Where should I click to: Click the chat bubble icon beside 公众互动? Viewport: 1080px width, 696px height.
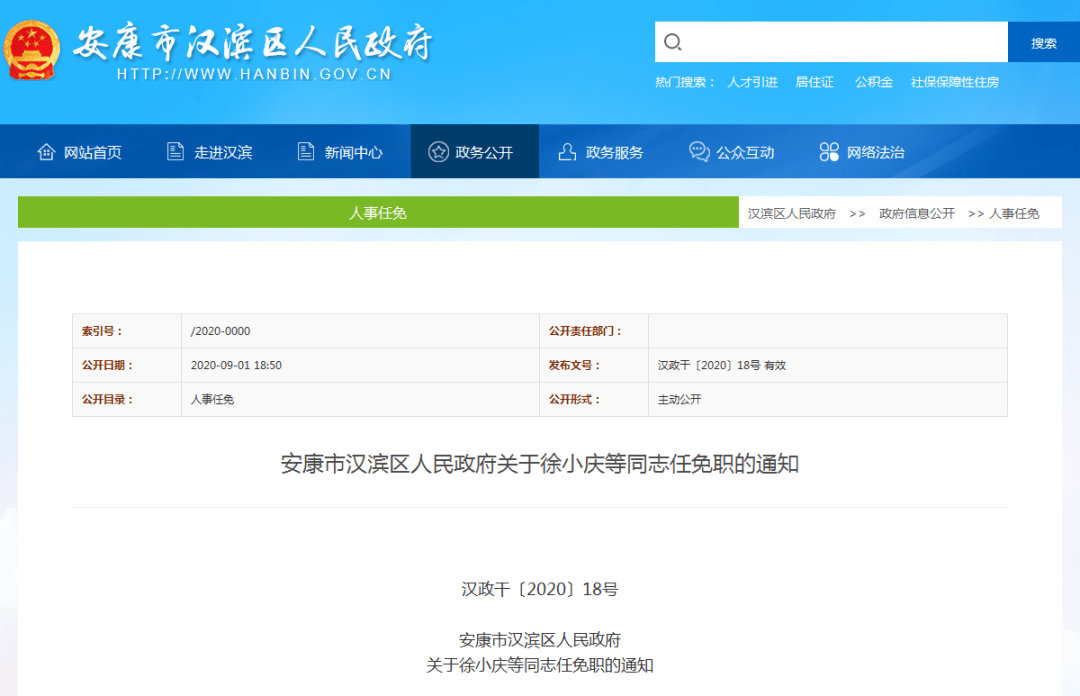click(x=699, y=152)
